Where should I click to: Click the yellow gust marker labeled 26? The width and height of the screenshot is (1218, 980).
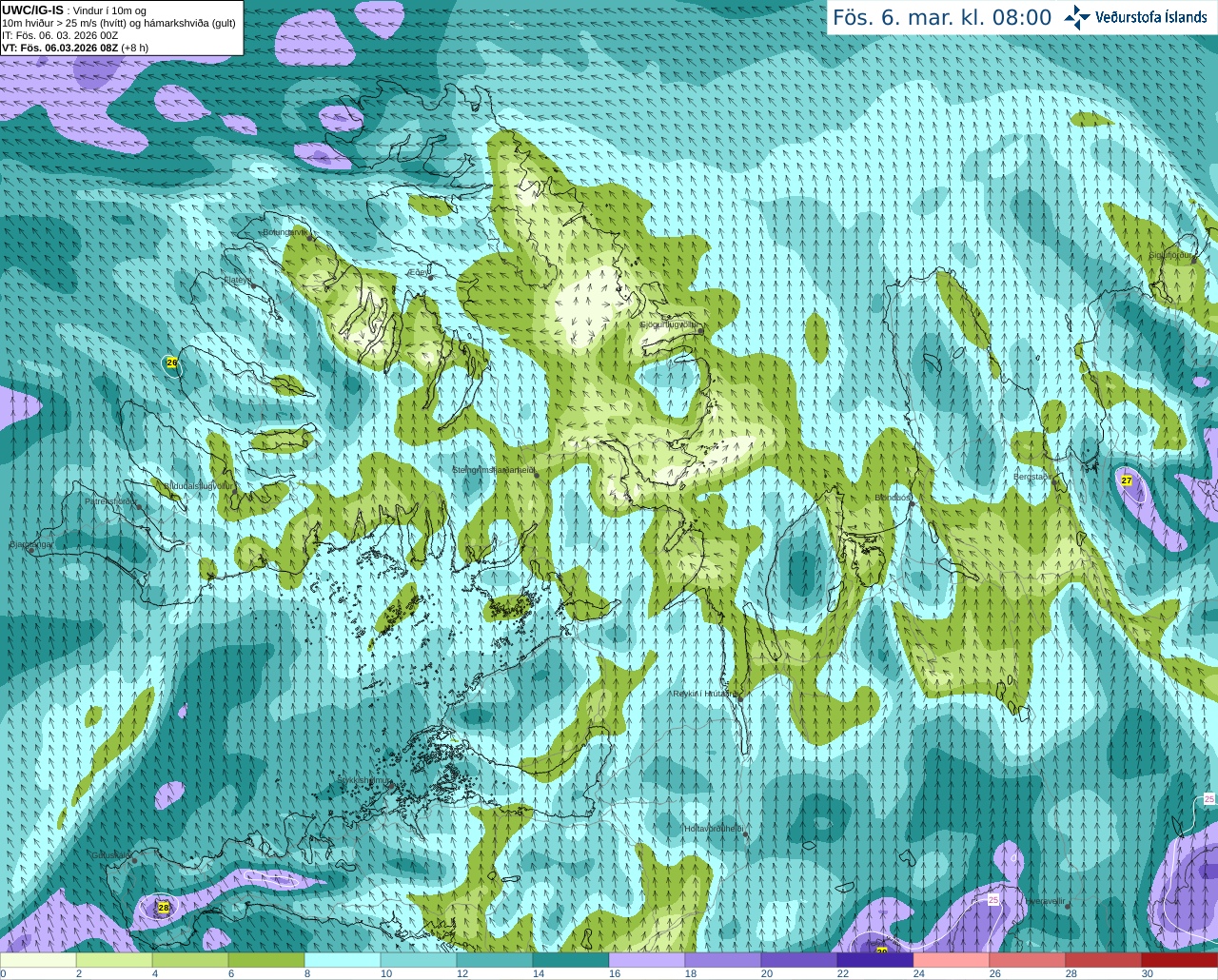(x=171, y=363)
